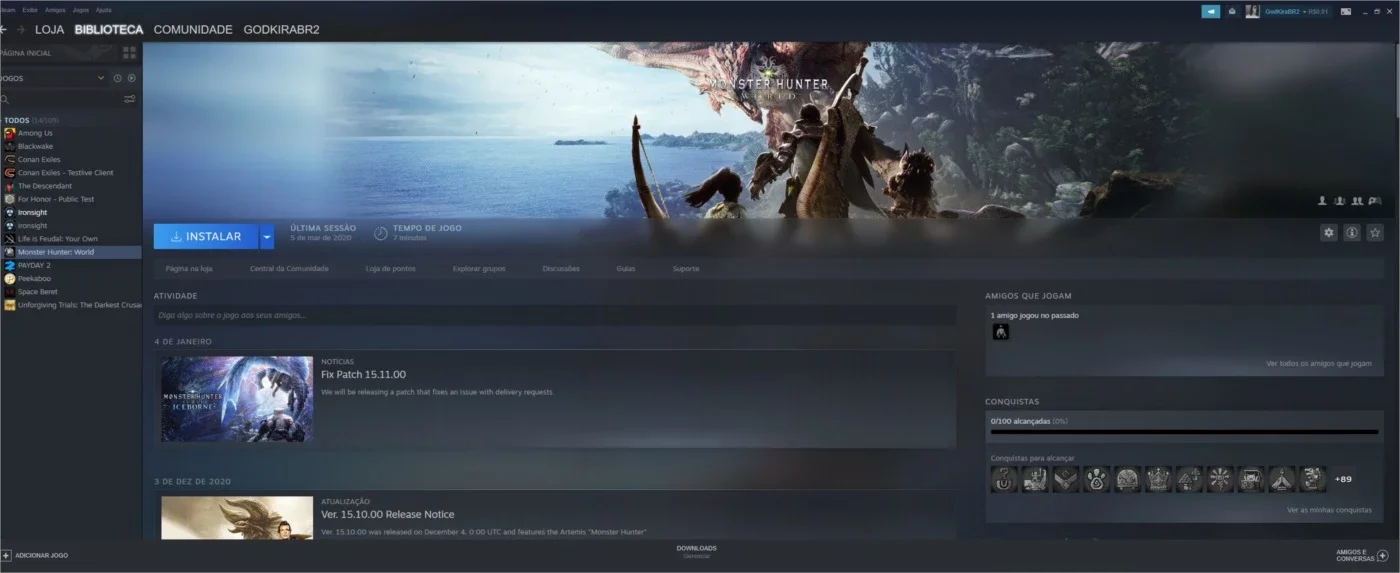Open the tent achievement icon

[x=1282, y=480]
